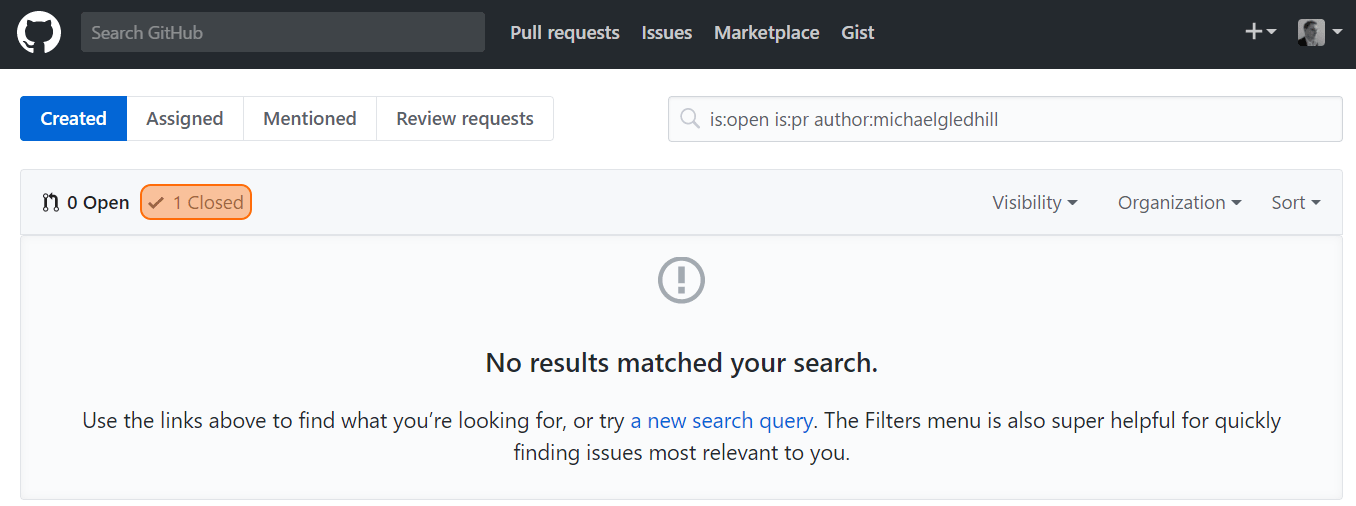
Task: Open the Sort dropdown
Action: 1296,203
